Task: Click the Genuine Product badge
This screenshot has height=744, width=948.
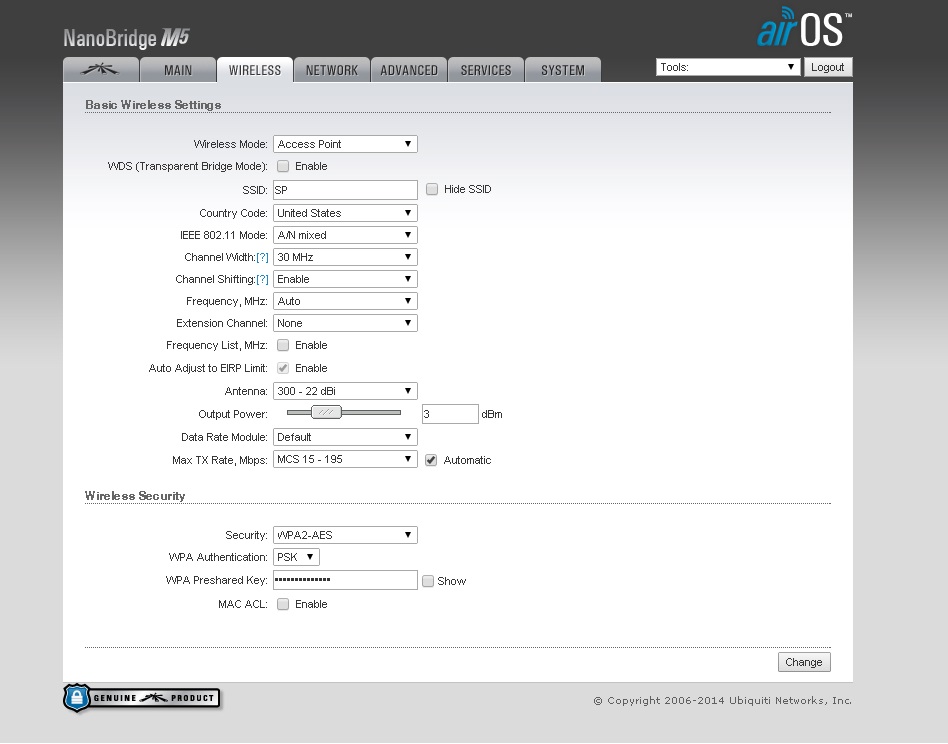Action: (x=142, y=698)
